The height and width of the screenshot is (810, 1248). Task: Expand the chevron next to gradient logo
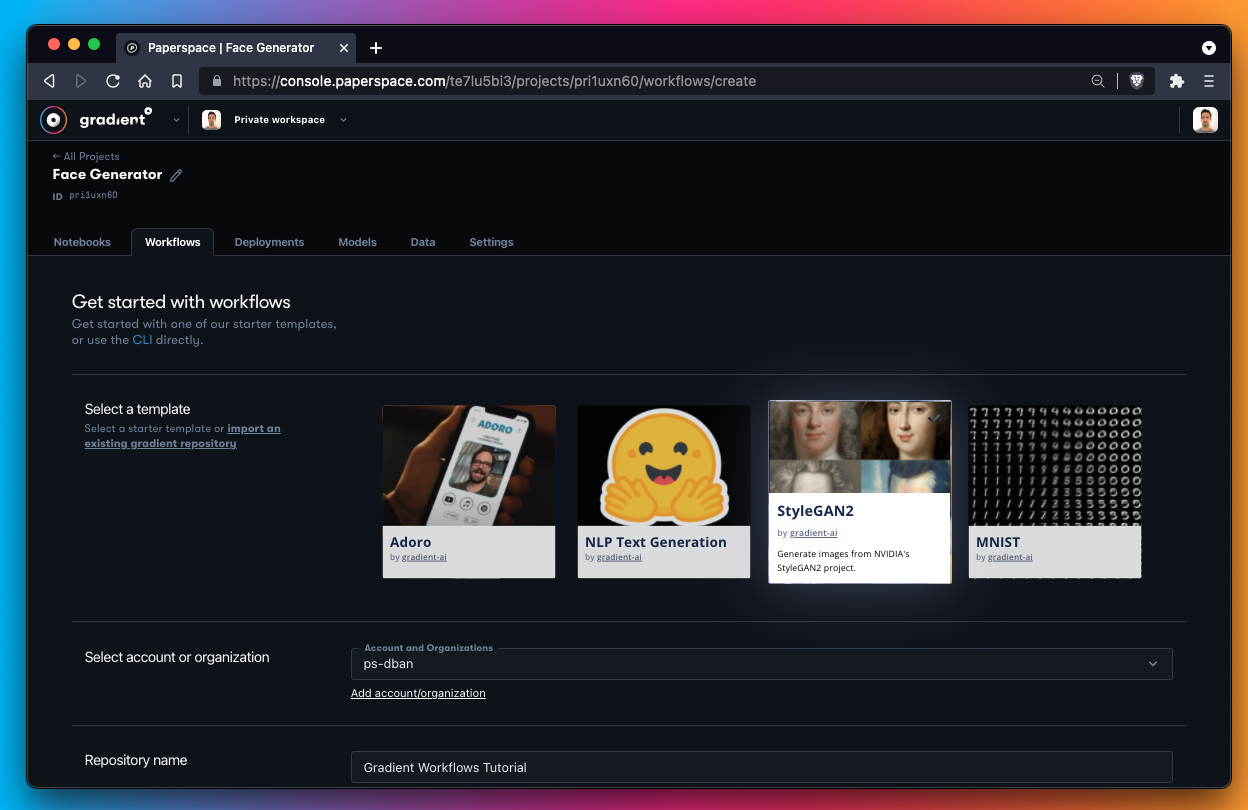177,120
